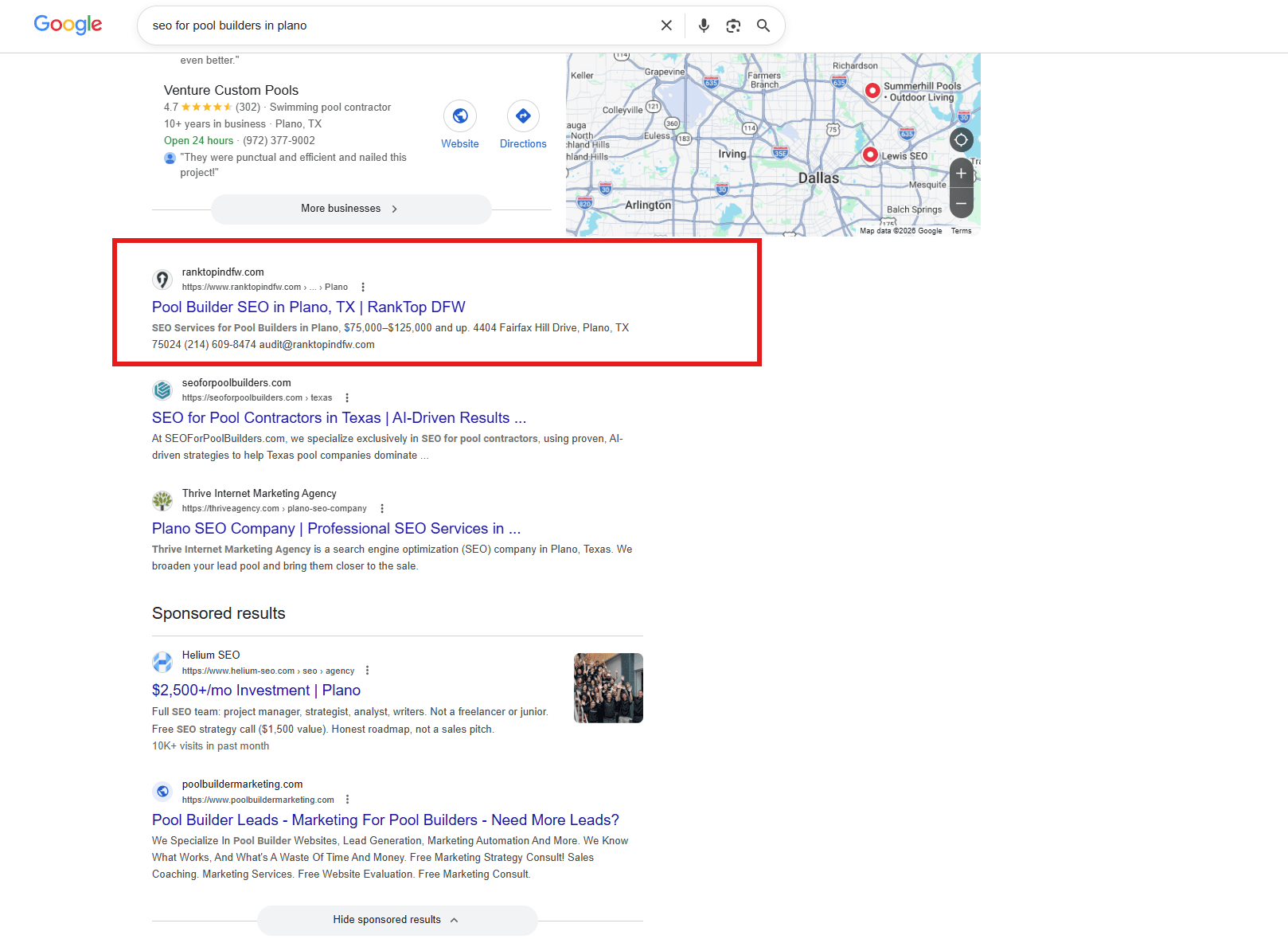Zoom out on the map with minus
1288x939 pixels.
(x=961, y=203)
